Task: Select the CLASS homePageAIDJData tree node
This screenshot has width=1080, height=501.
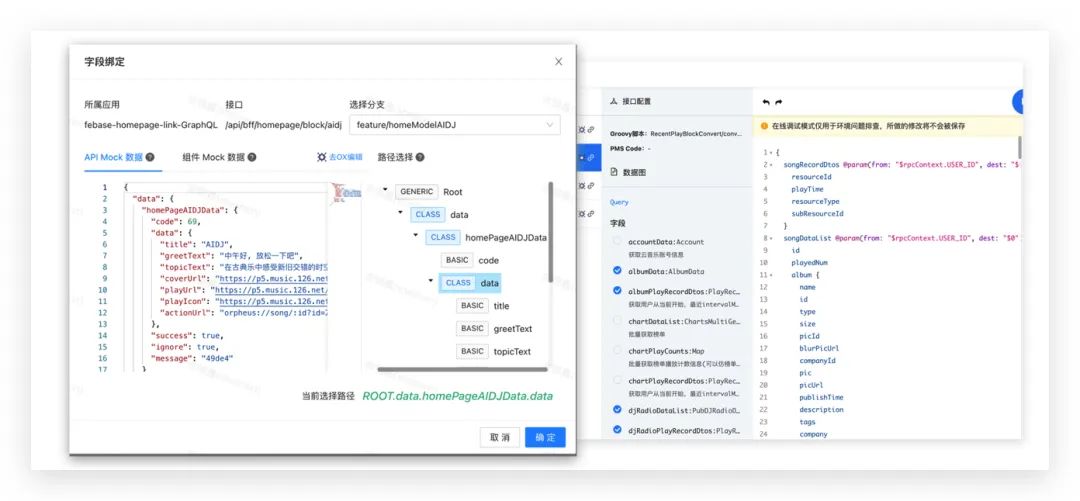Action: point(486,237)
